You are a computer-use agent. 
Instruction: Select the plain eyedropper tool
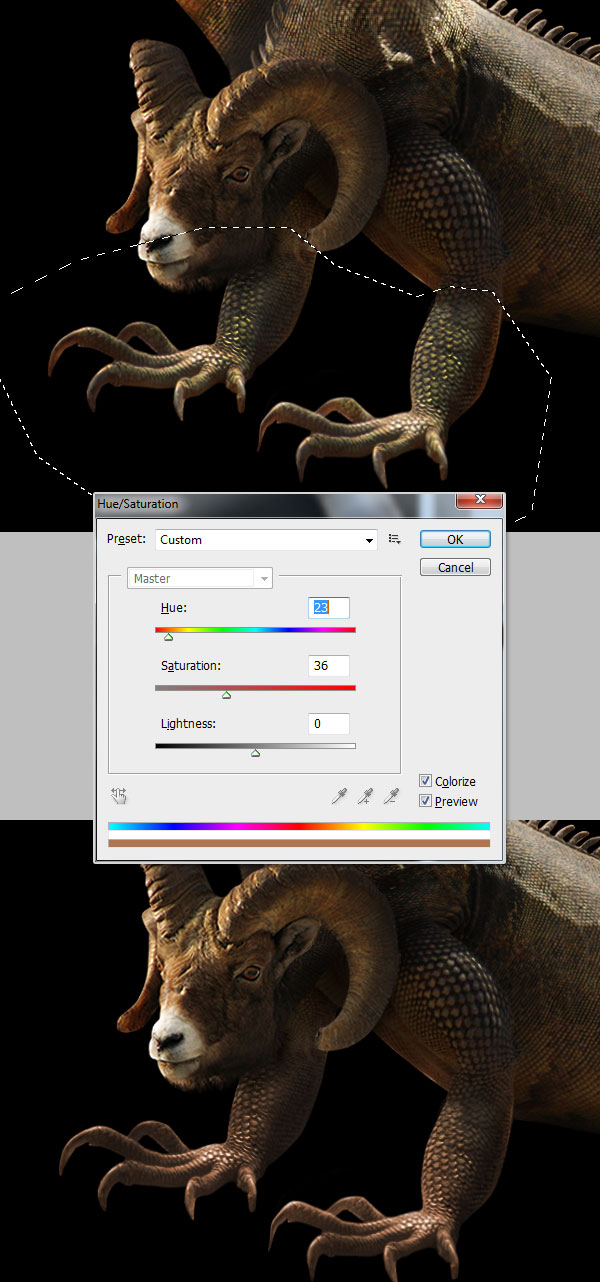[340, 796]
